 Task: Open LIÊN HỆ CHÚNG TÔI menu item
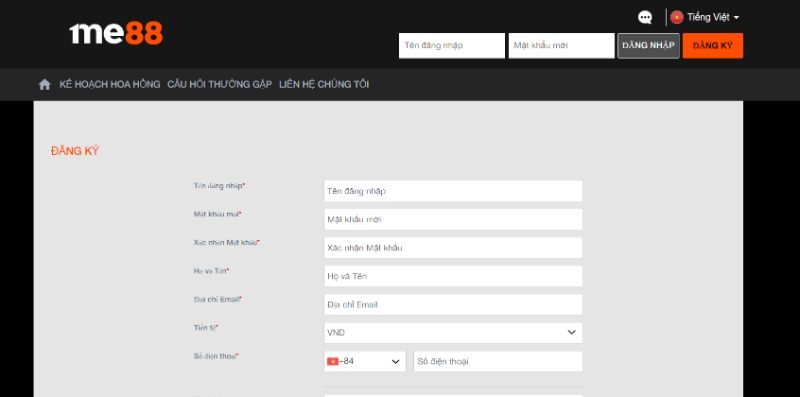324,85
